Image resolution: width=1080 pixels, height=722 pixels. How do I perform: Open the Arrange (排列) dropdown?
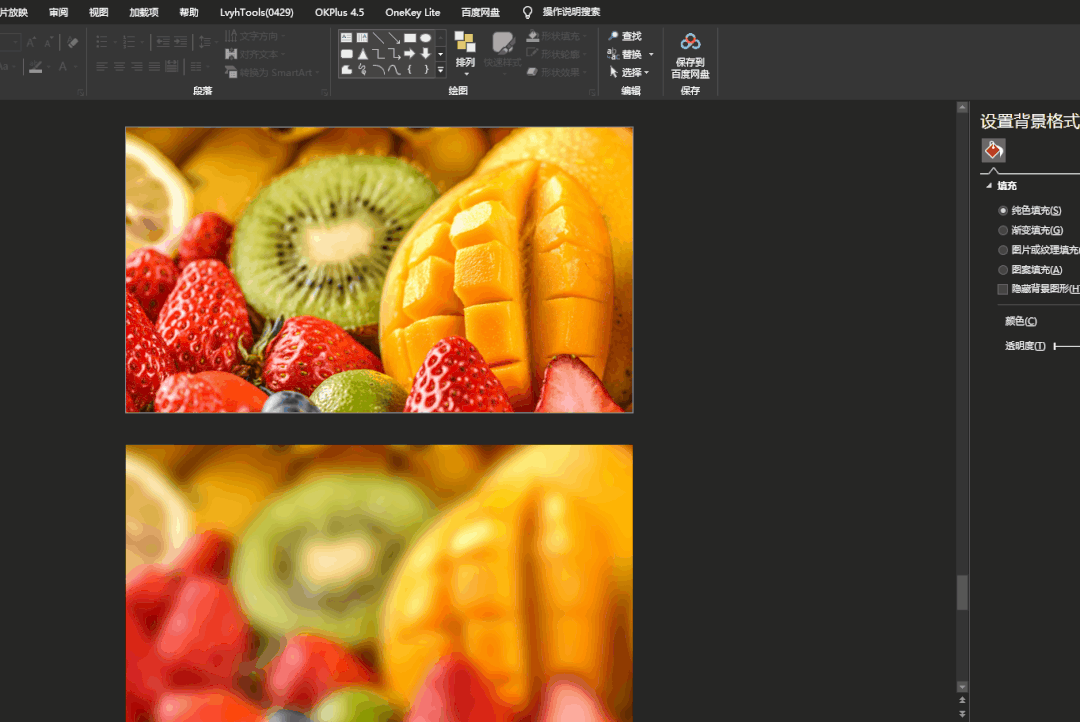tap(466, 53)
